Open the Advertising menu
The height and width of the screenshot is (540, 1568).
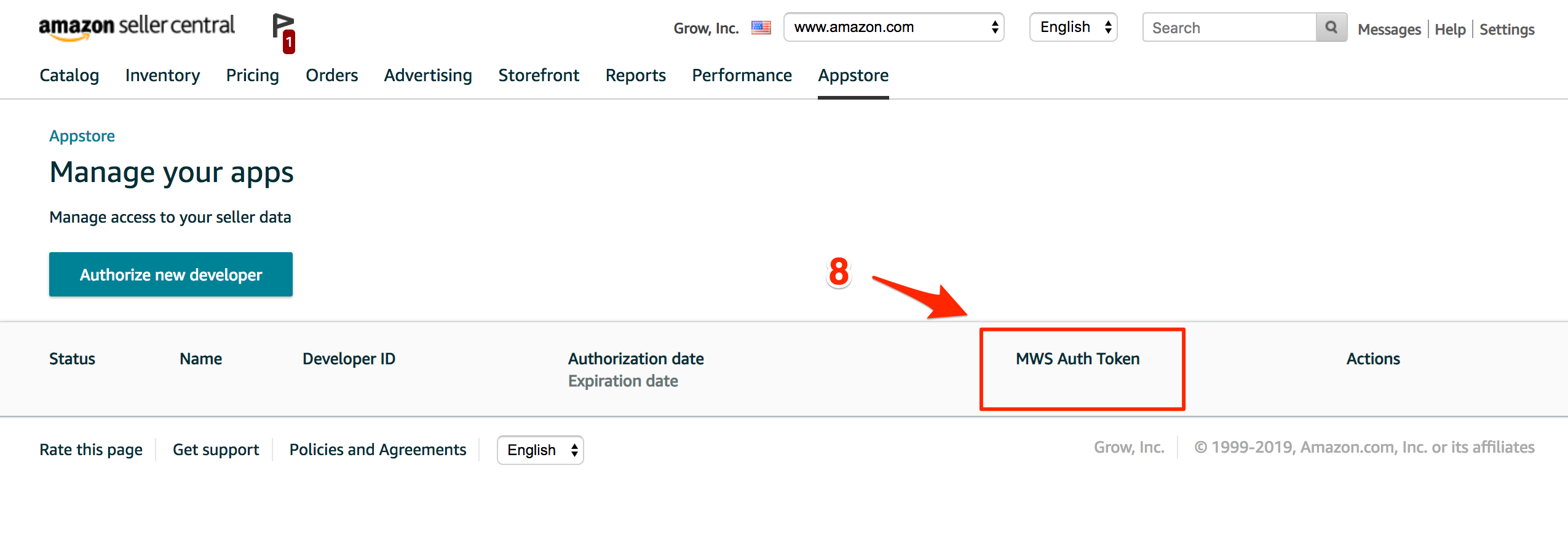pyautogui.click(x=428, y=75)
